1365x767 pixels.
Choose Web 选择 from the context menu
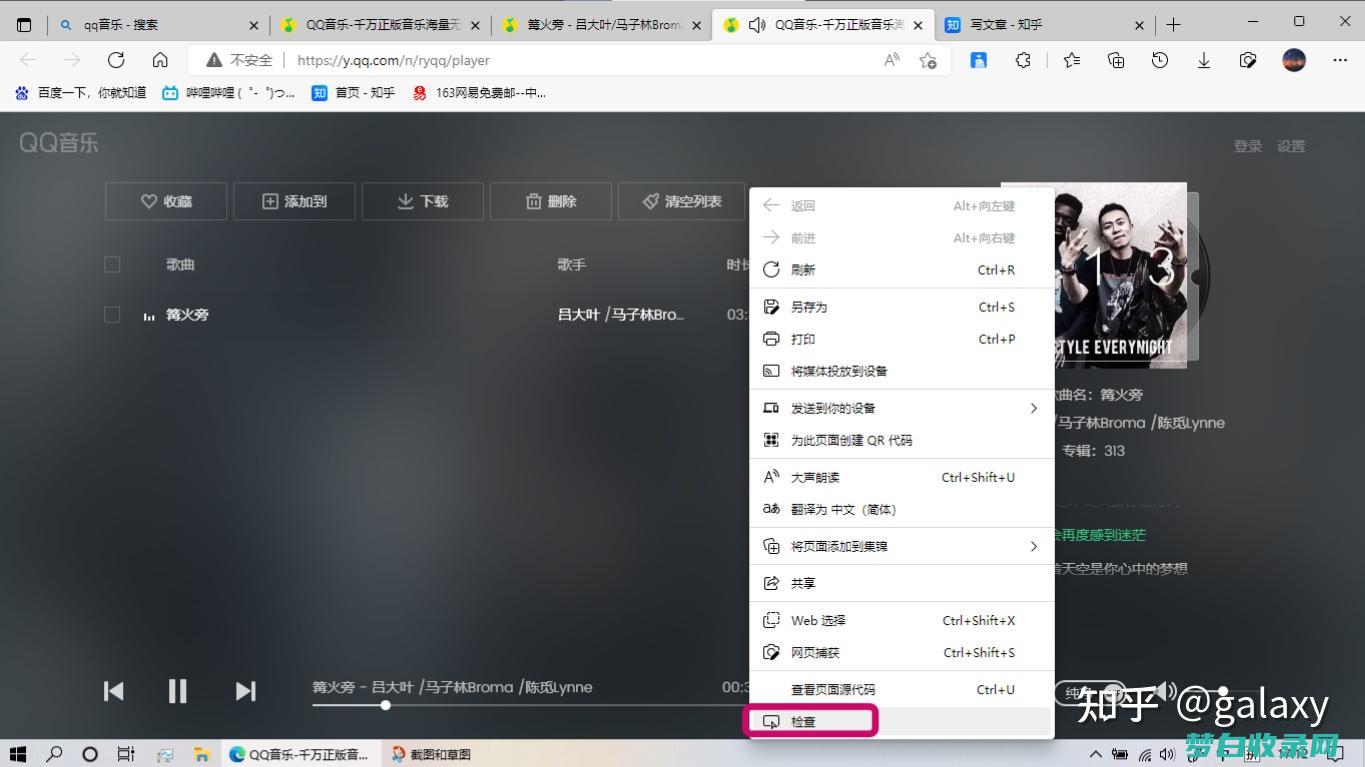(902, 620)
